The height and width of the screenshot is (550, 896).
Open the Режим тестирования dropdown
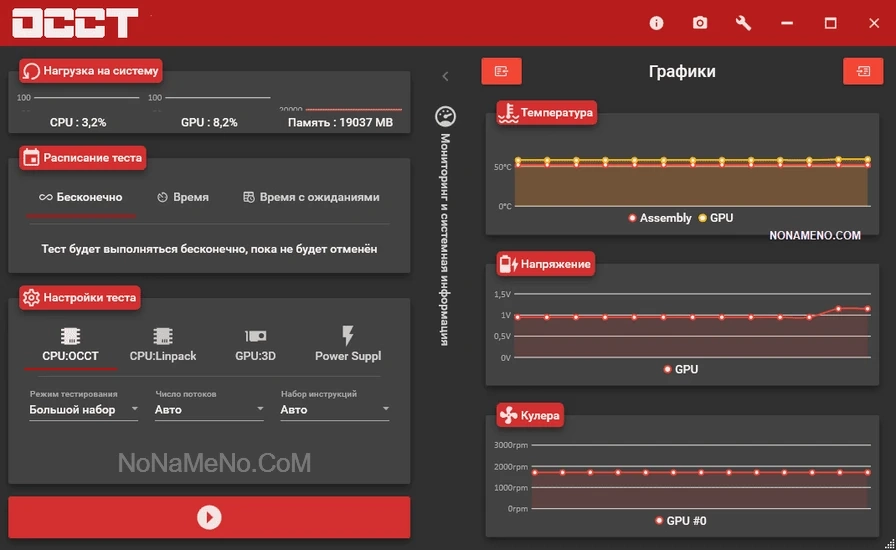coord(83,410)
